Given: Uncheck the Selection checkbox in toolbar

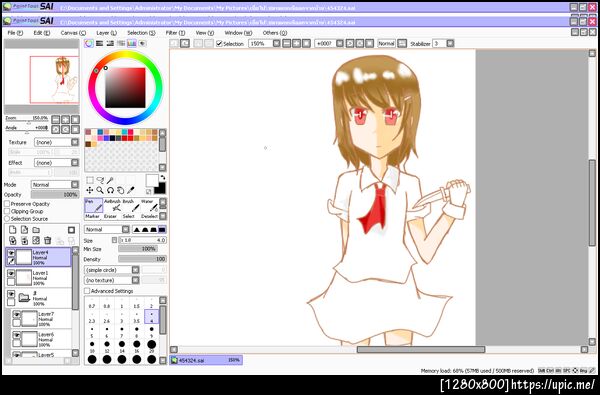Looking at the screenshot, I should point(219,44).
